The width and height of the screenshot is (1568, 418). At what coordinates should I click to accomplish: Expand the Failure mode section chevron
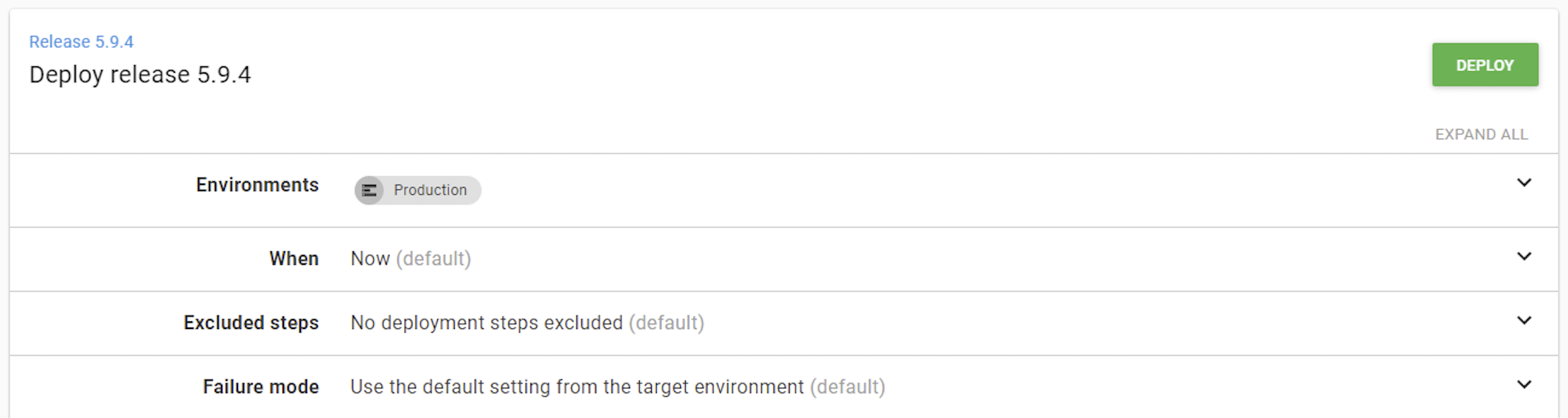point(1524,385)
